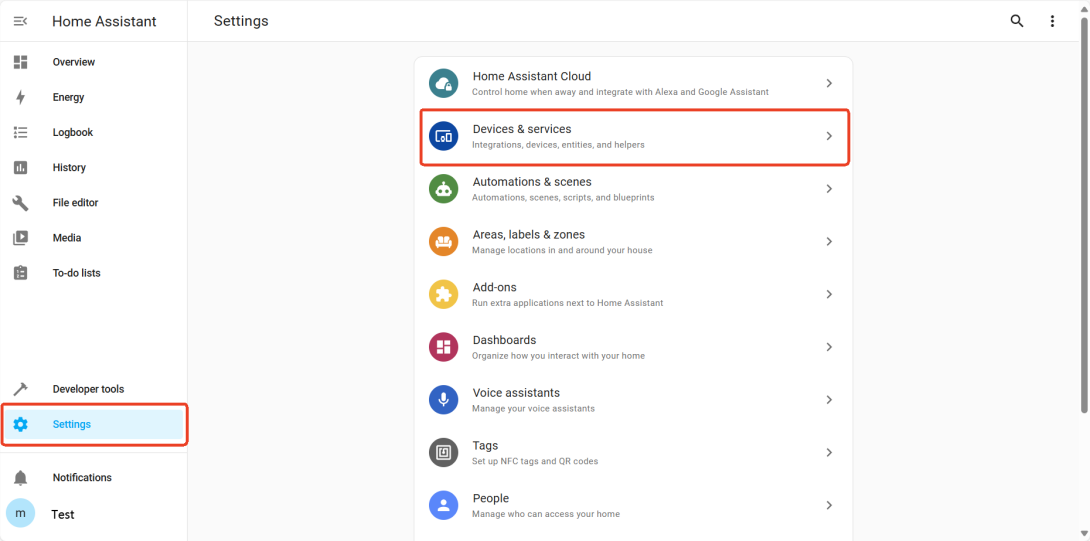Click the Areas, labels & zones sofa icon

point(444,241)
